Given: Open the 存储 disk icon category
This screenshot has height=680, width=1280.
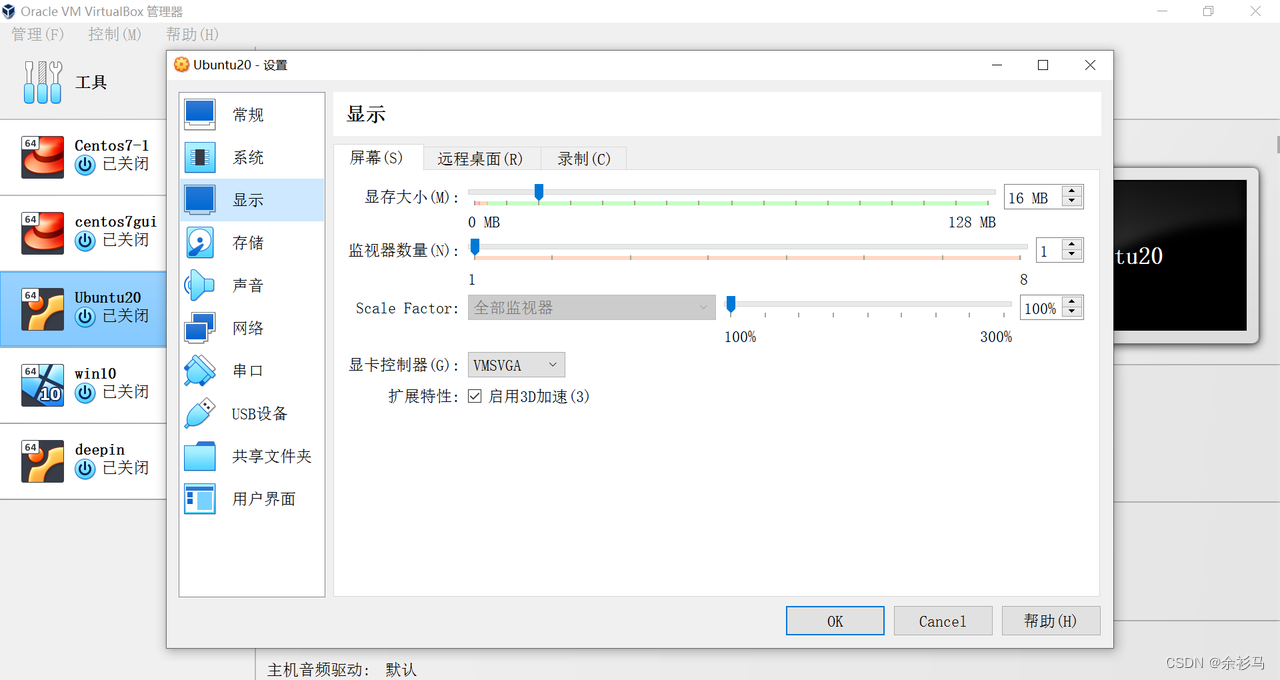Looking at the screenshot, I should click(x=200, y=242).
